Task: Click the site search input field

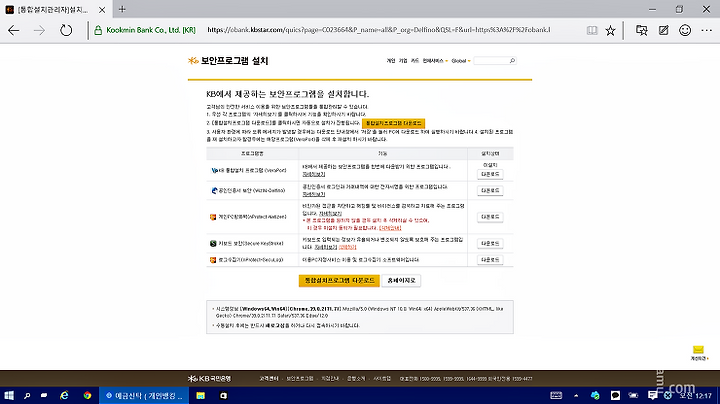Action: pyautogui.click(x=491, y=61)
